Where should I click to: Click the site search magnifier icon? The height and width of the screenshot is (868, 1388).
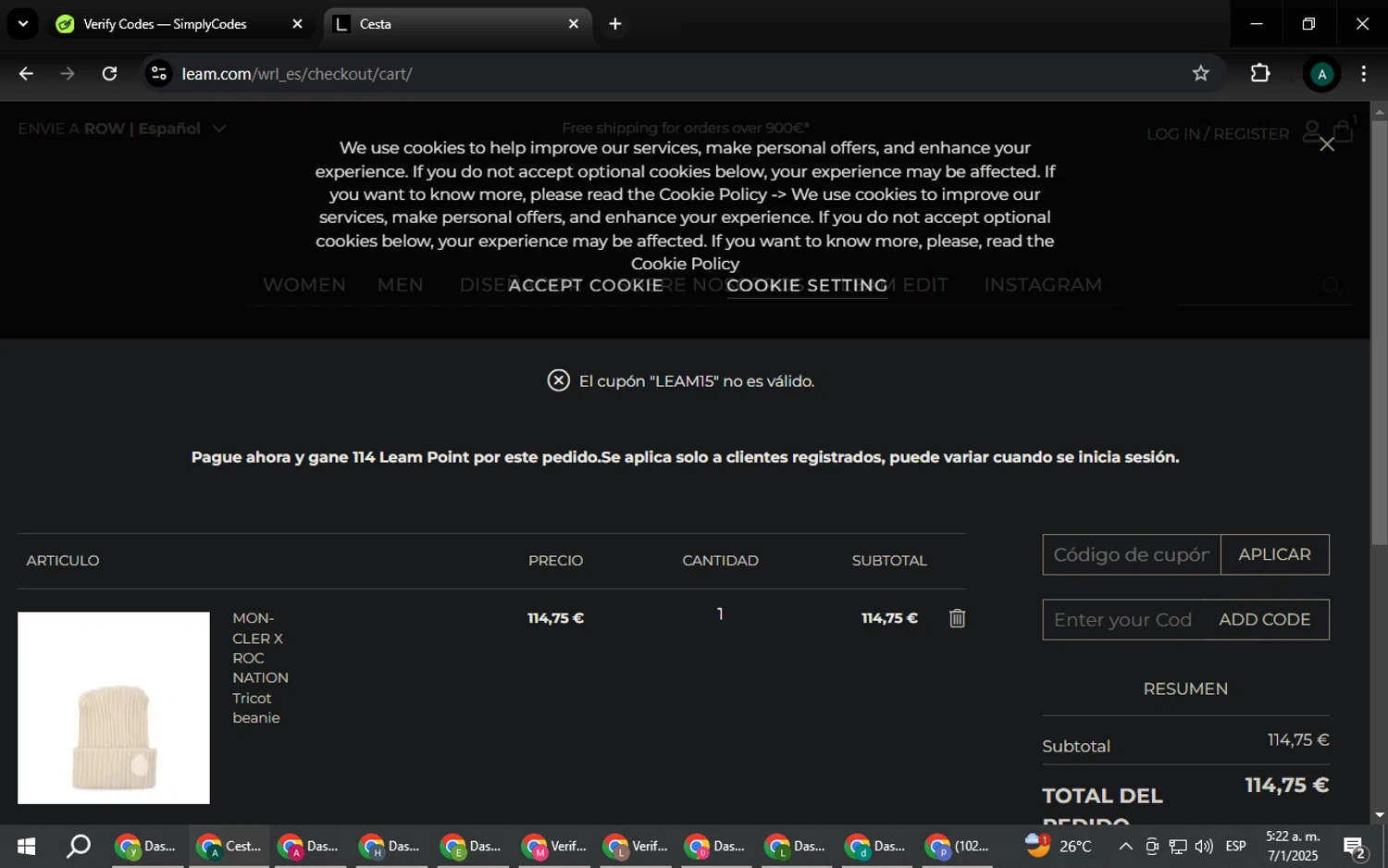(1332, 286)
